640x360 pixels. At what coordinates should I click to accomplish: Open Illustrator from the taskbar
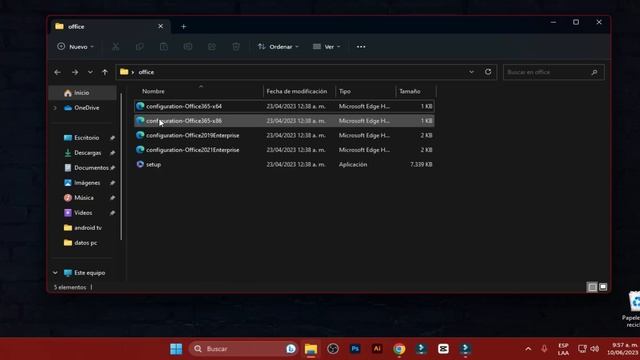point(377,349)
